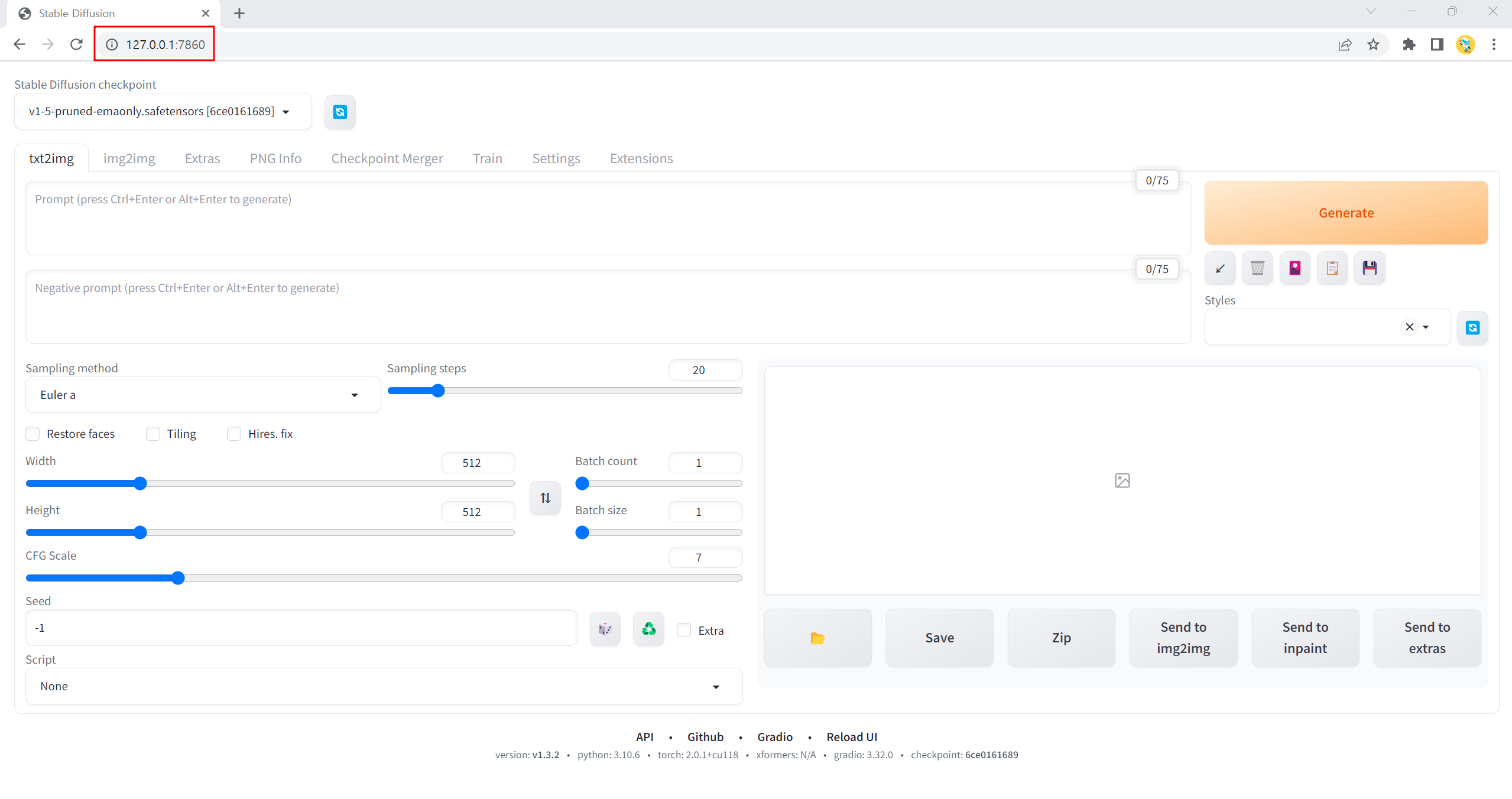Click the swap width and height arrows button
This screenshot has height=799, width=1512.
point(545,498)
